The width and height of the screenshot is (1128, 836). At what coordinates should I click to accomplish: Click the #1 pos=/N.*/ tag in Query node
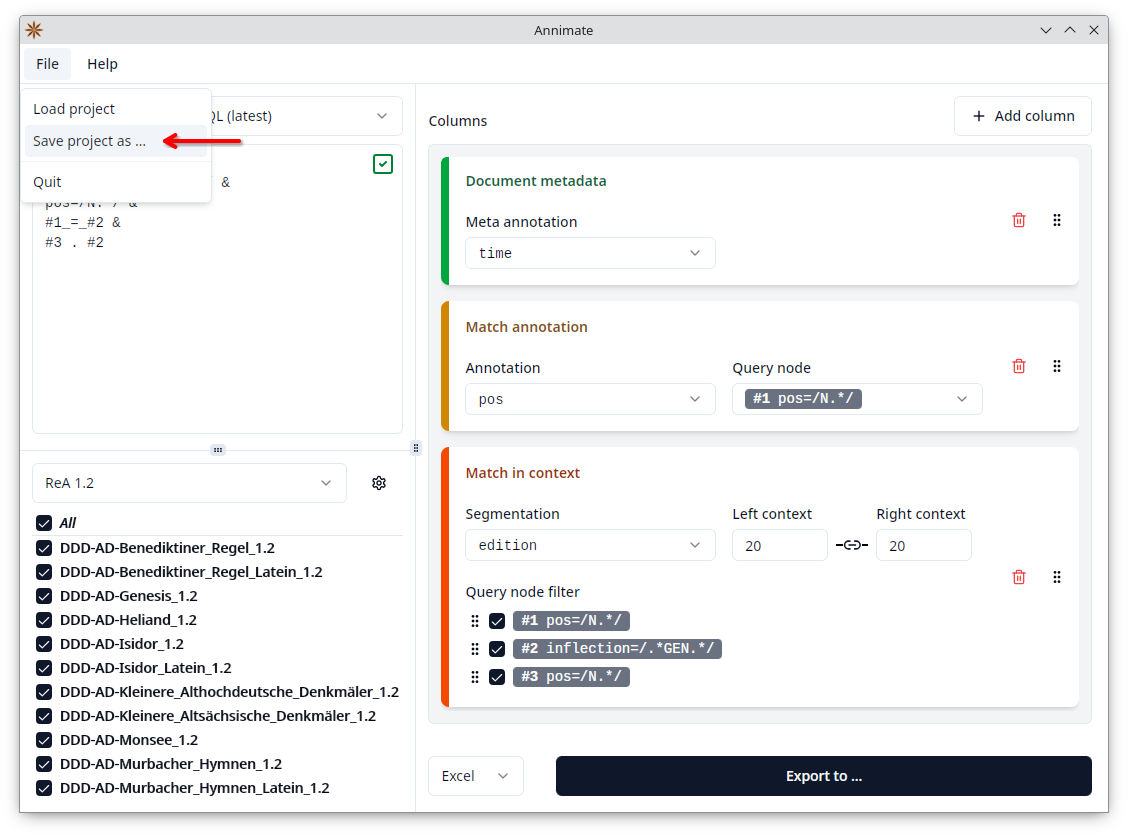click(x=803, y=399)
